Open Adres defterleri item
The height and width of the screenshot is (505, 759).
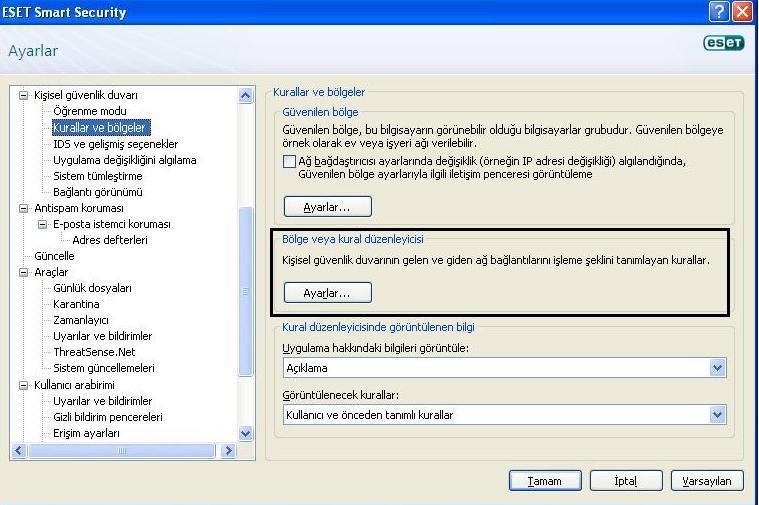109,240
